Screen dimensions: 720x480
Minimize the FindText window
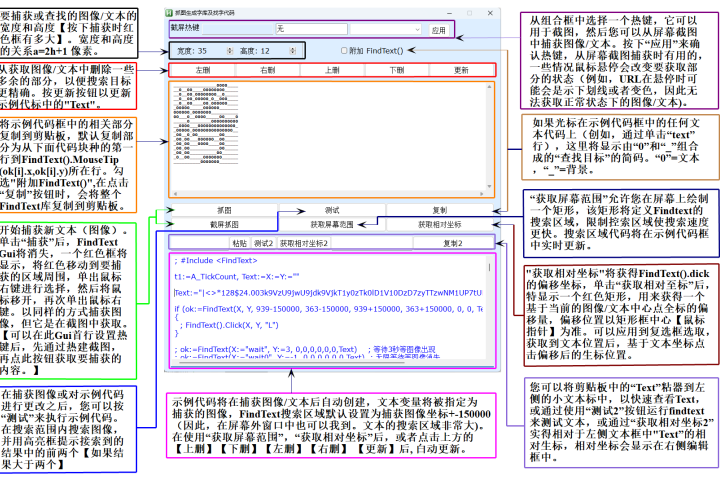pos(450,13)
